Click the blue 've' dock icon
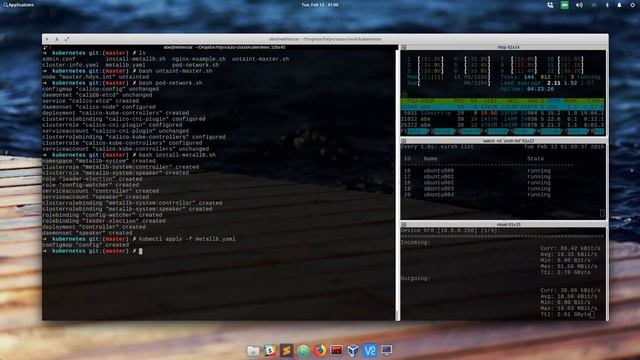640x360 pixels. 370,351
